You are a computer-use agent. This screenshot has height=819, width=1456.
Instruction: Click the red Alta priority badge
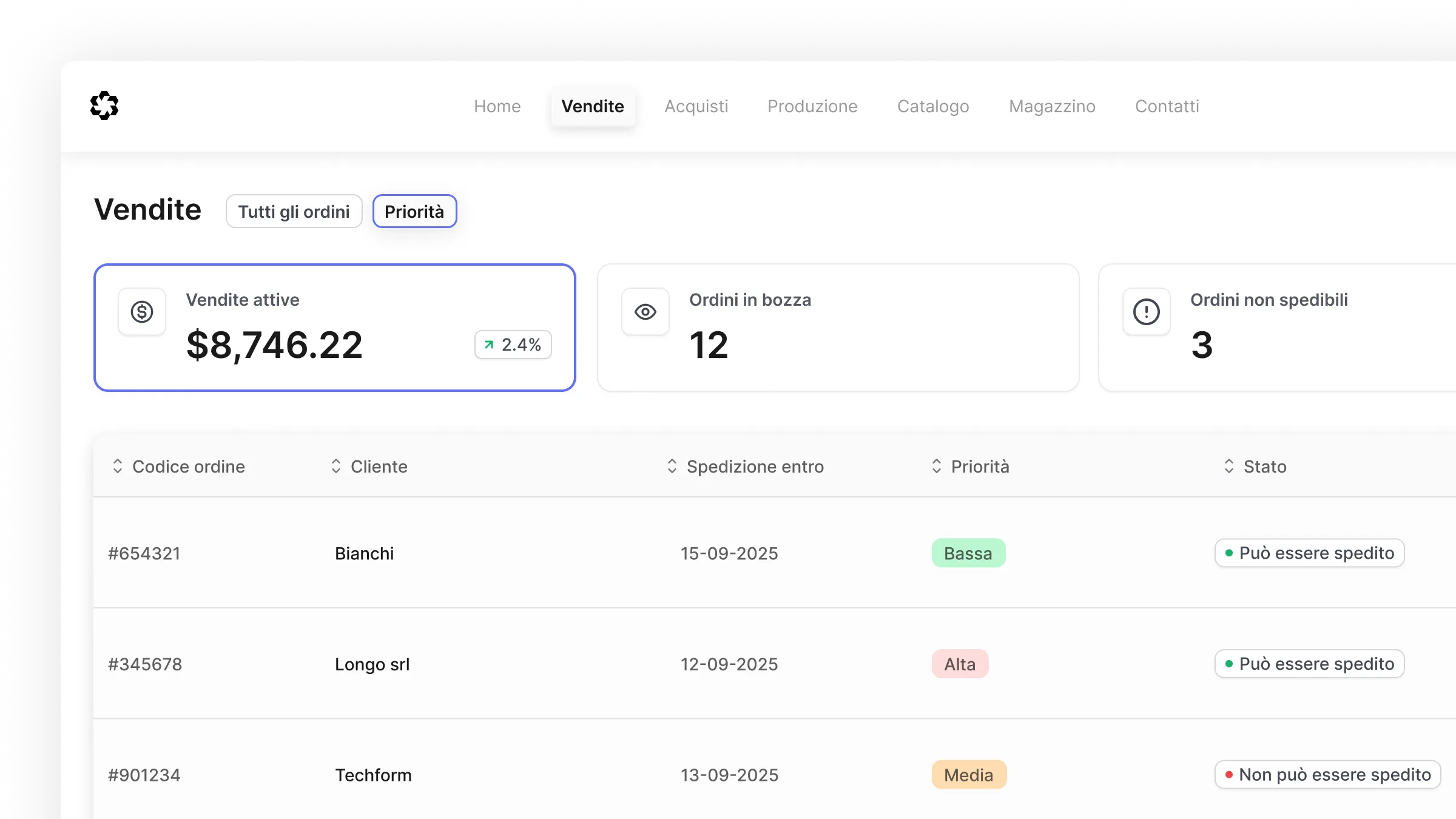click(960, 664)
